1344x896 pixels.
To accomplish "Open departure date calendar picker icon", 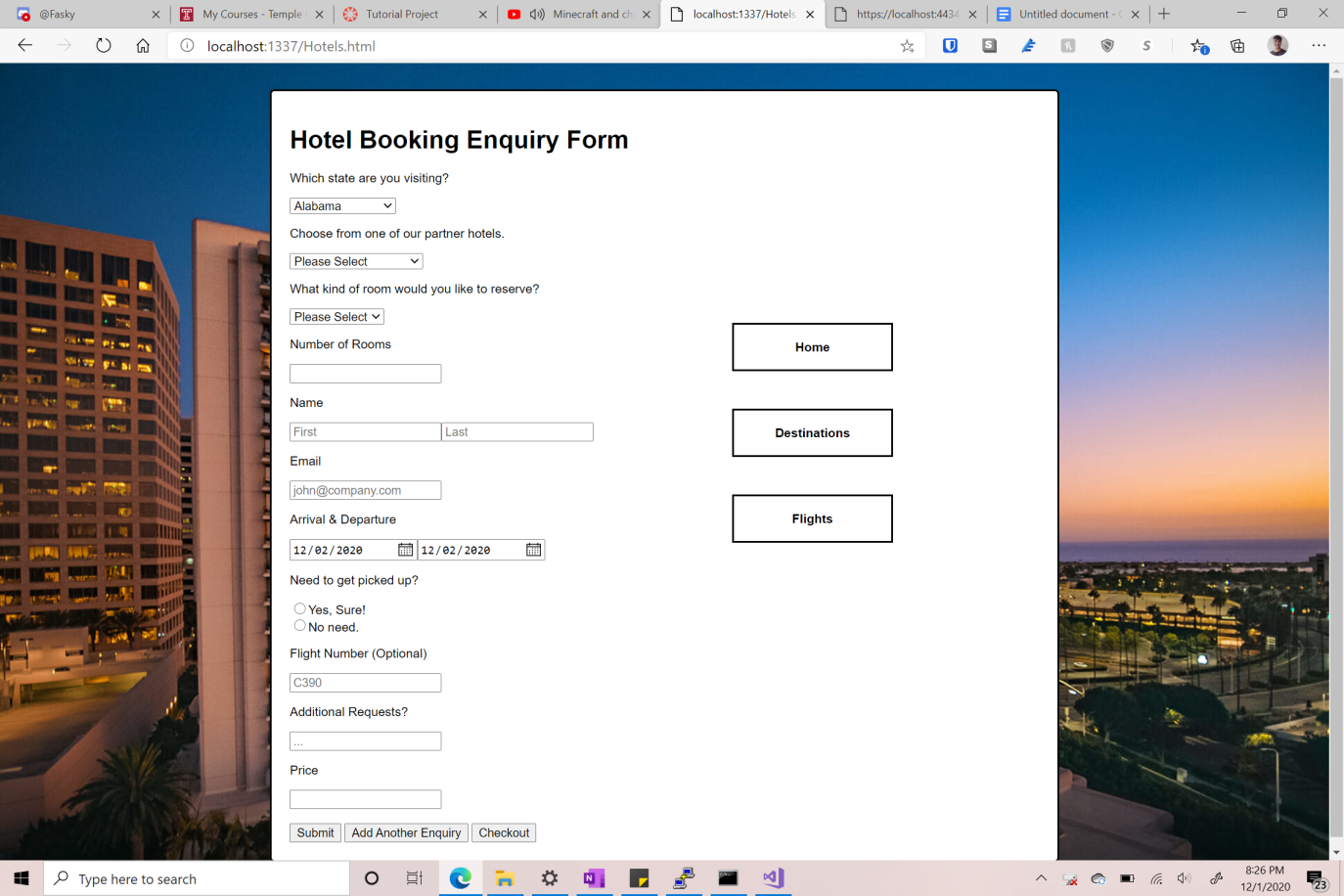I will (x=533, y=550).
